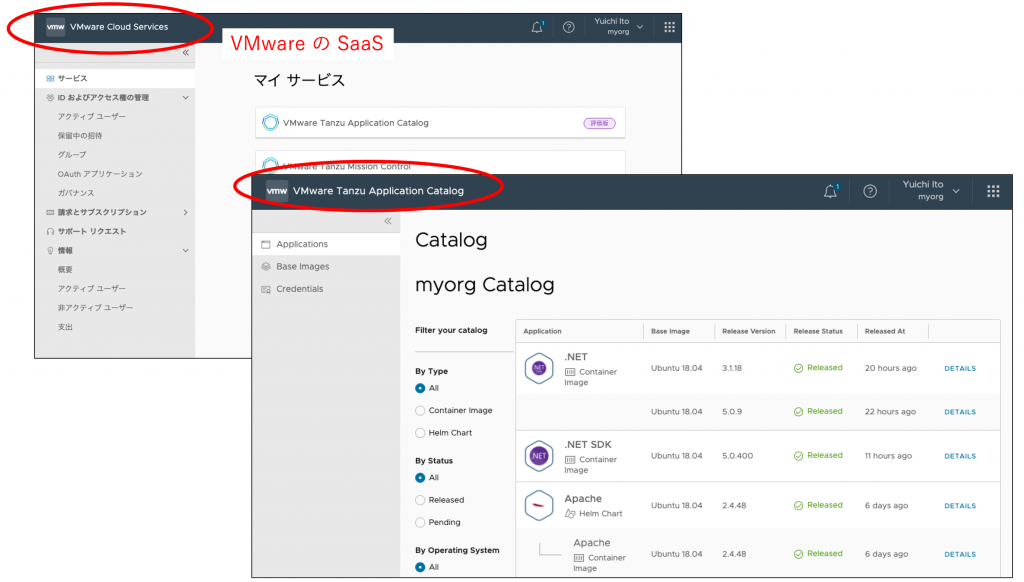Open the apps grid in Cloud Services header
The height and width of the screenshot is (582, 1024).
coord(669,27)
